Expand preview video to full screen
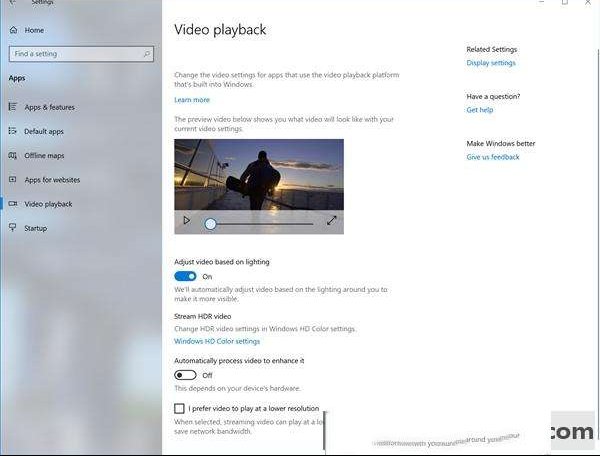This screenshot has width=600, height=456. pos(332,221)
